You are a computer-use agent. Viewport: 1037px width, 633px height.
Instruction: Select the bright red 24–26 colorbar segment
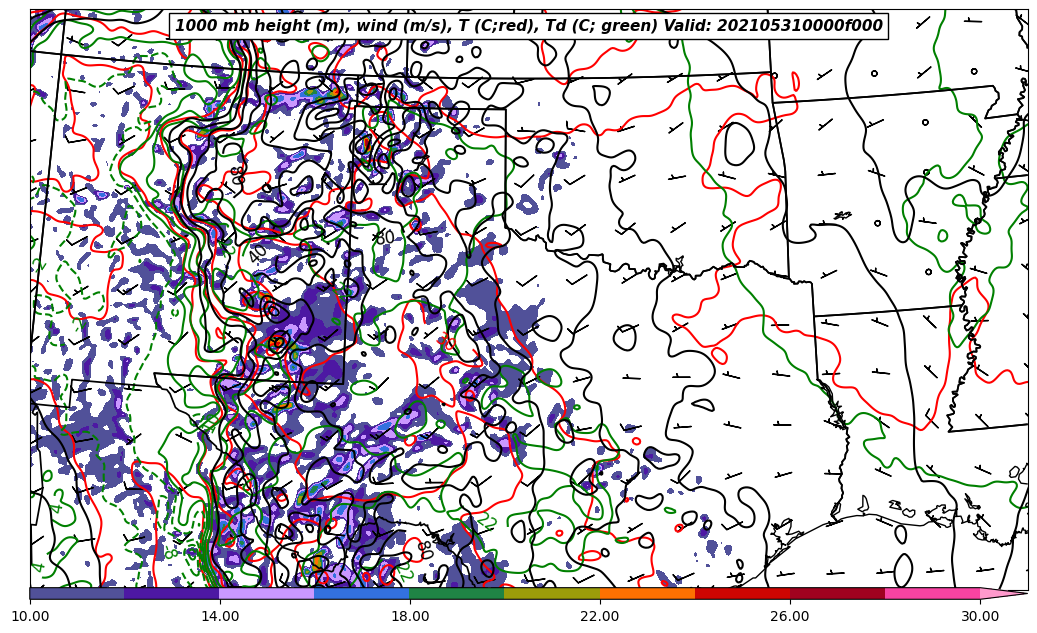click(742, 593)
